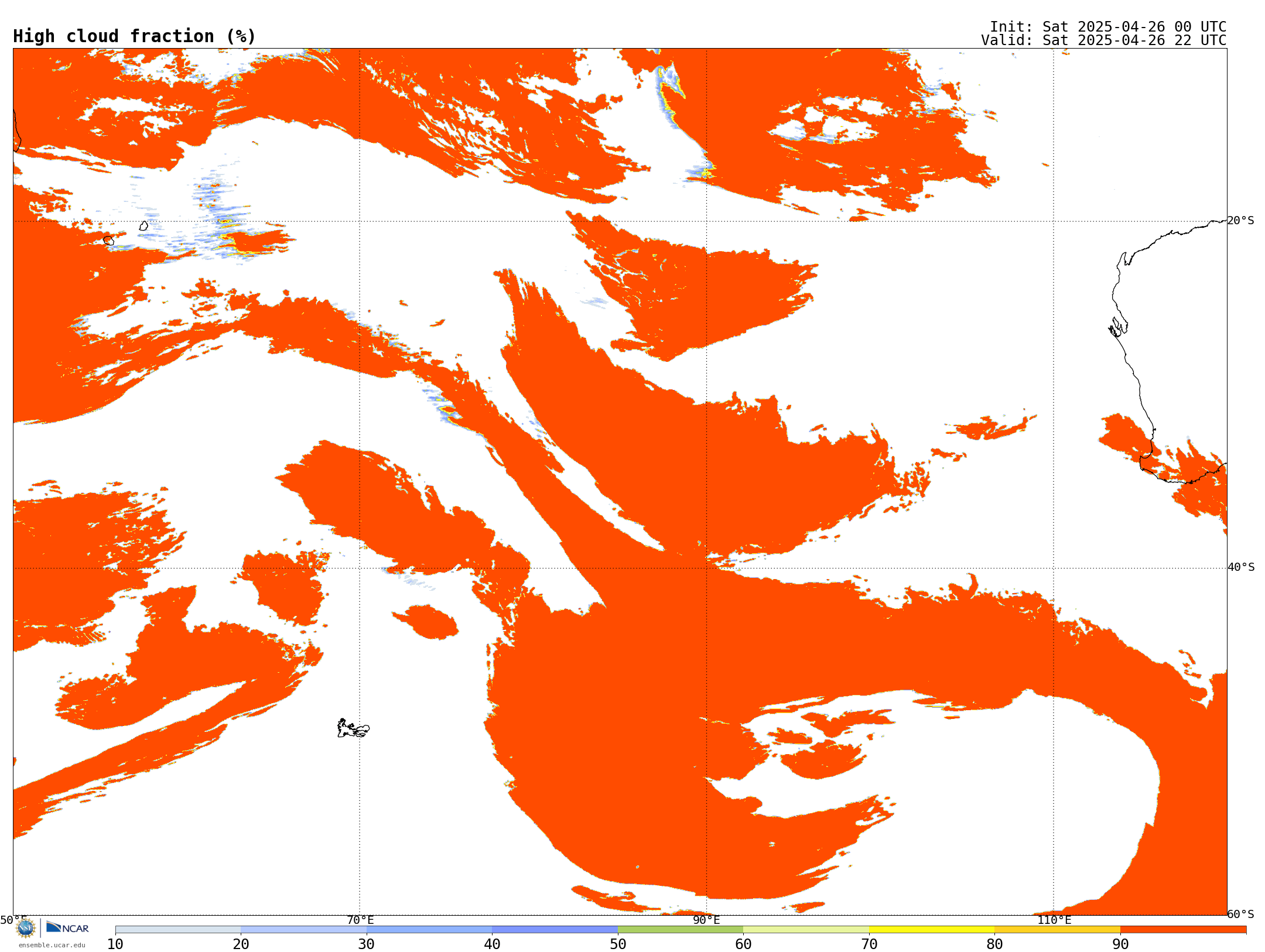The width and height of the screenshot is (1265, 952).
Task: Click the colorbar tick label 70
Action: point(869,944)
